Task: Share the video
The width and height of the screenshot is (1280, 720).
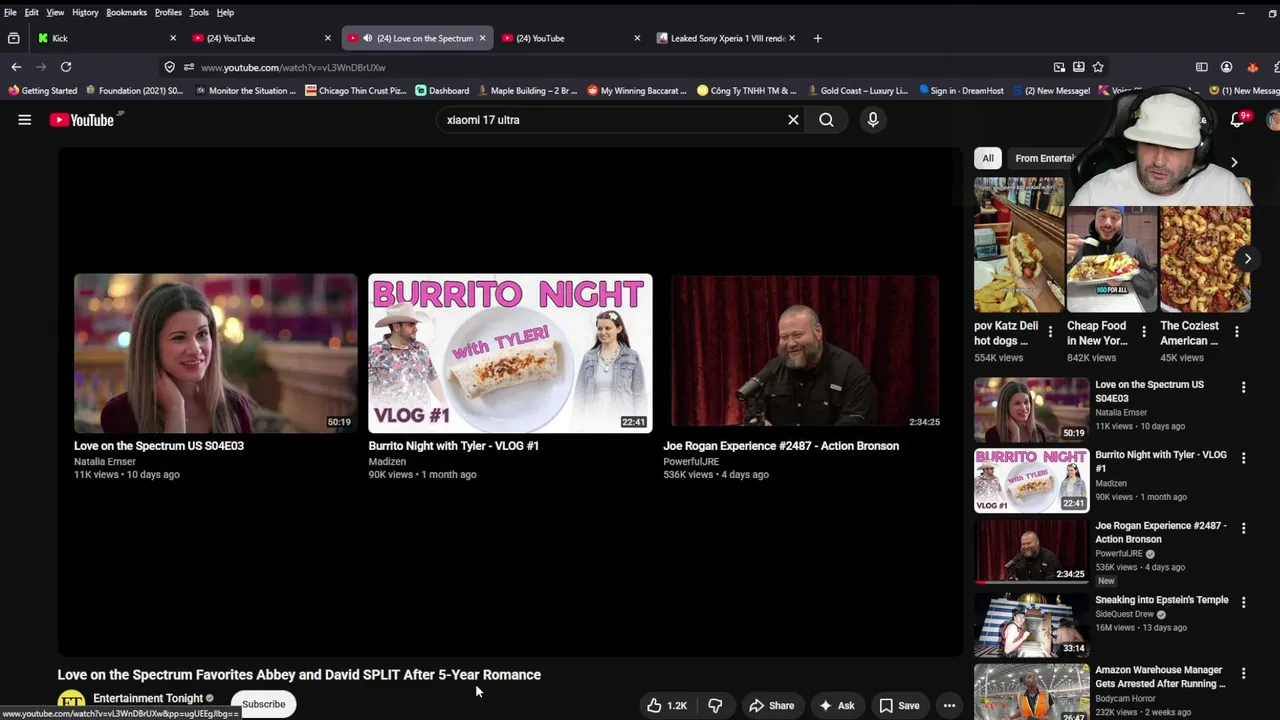Action: coord(771,705)
